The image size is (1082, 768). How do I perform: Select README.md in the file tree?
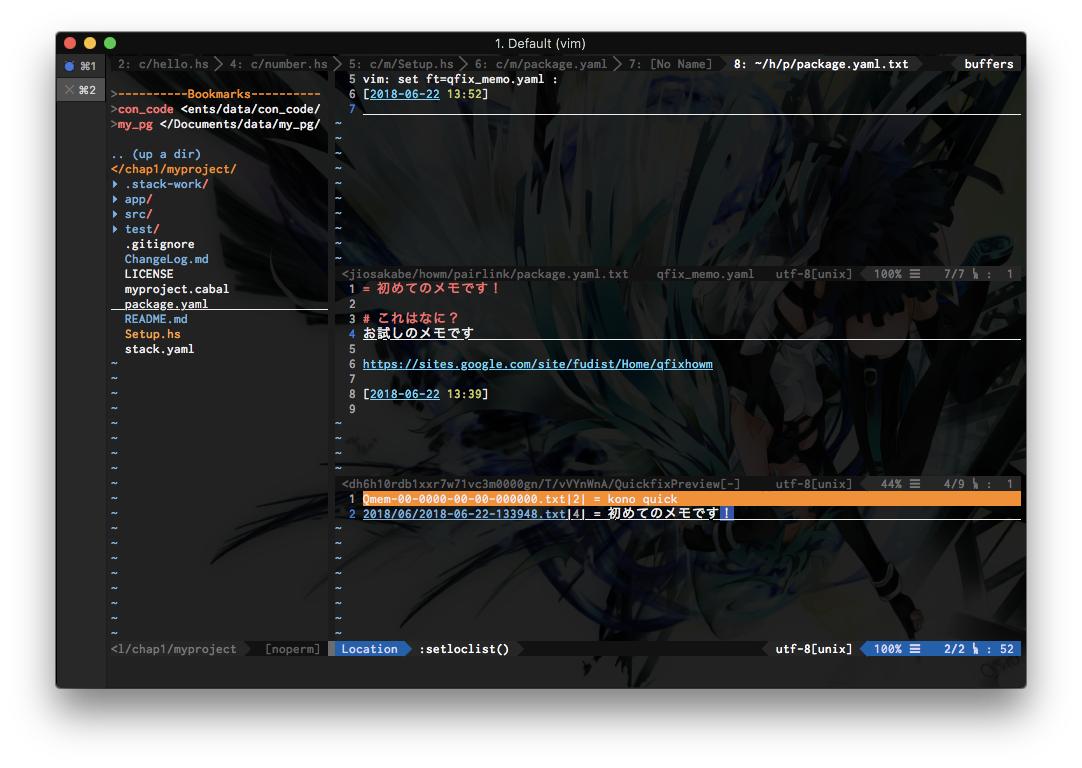(155, 319)
